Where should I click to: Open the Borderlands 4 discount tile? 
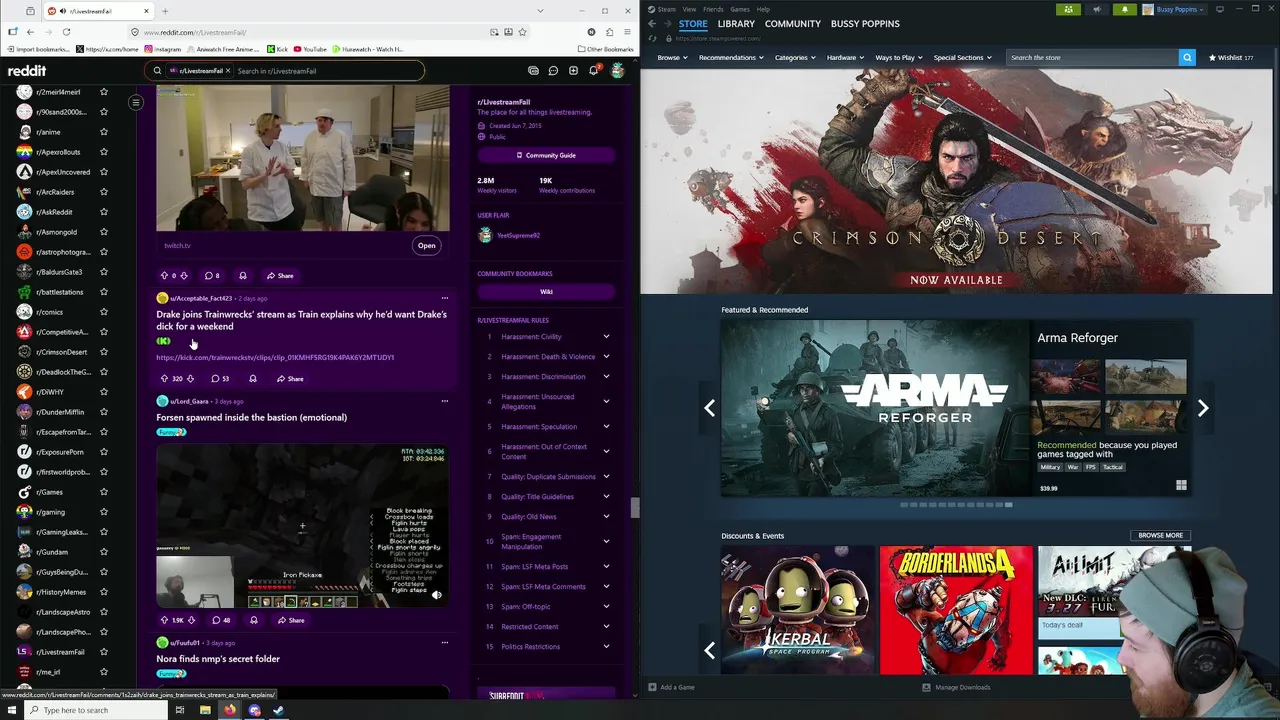956,610
